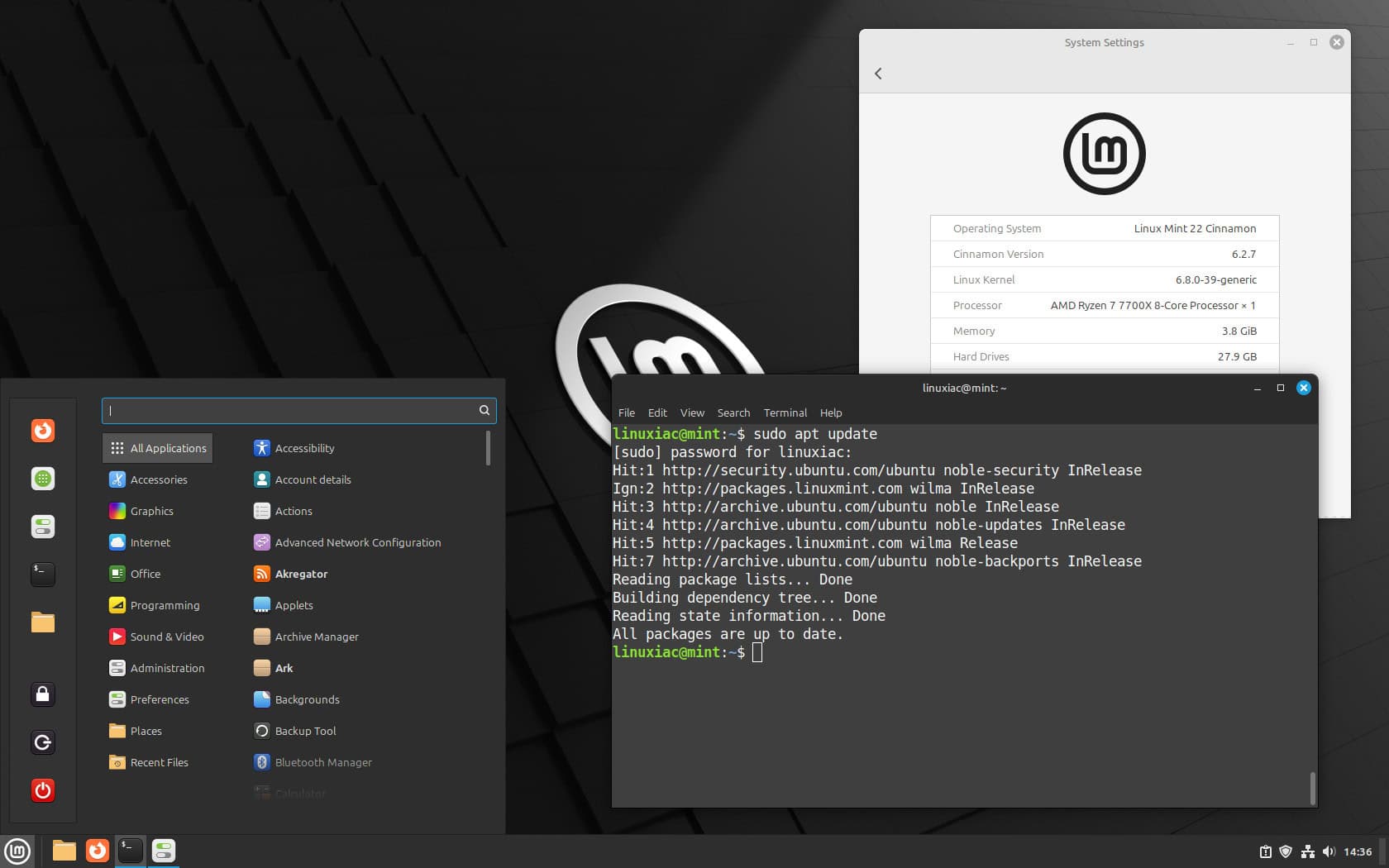Image resolution: width=1389 pixels, height=868 pixels.
Task: Open Terminal's Edit menu
Action: (x=657, y=413)
